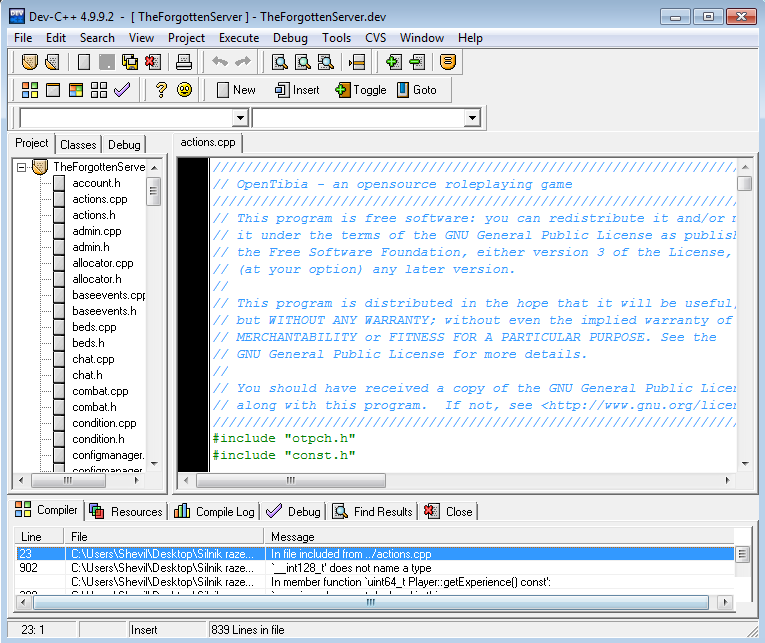Click the Insert toolbar button
The width and height of the screenshot is (765, 643).
pyautogui.click(x=297, y=90)
